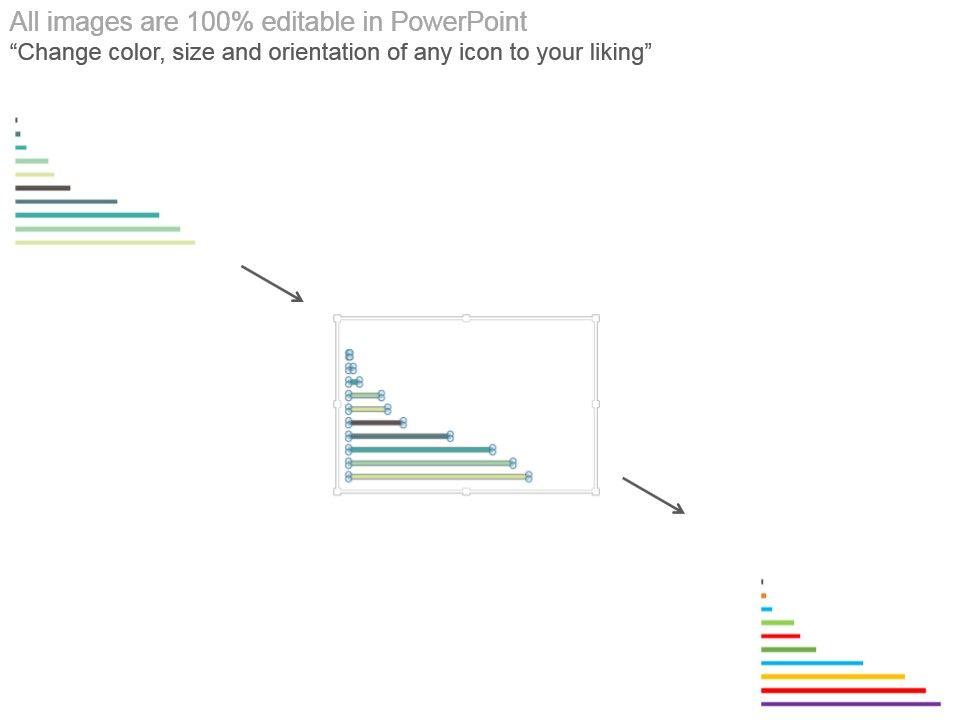Click the "All images are 100% editable" heading
This screenshot has width=960, height=720.
(268, 22)
